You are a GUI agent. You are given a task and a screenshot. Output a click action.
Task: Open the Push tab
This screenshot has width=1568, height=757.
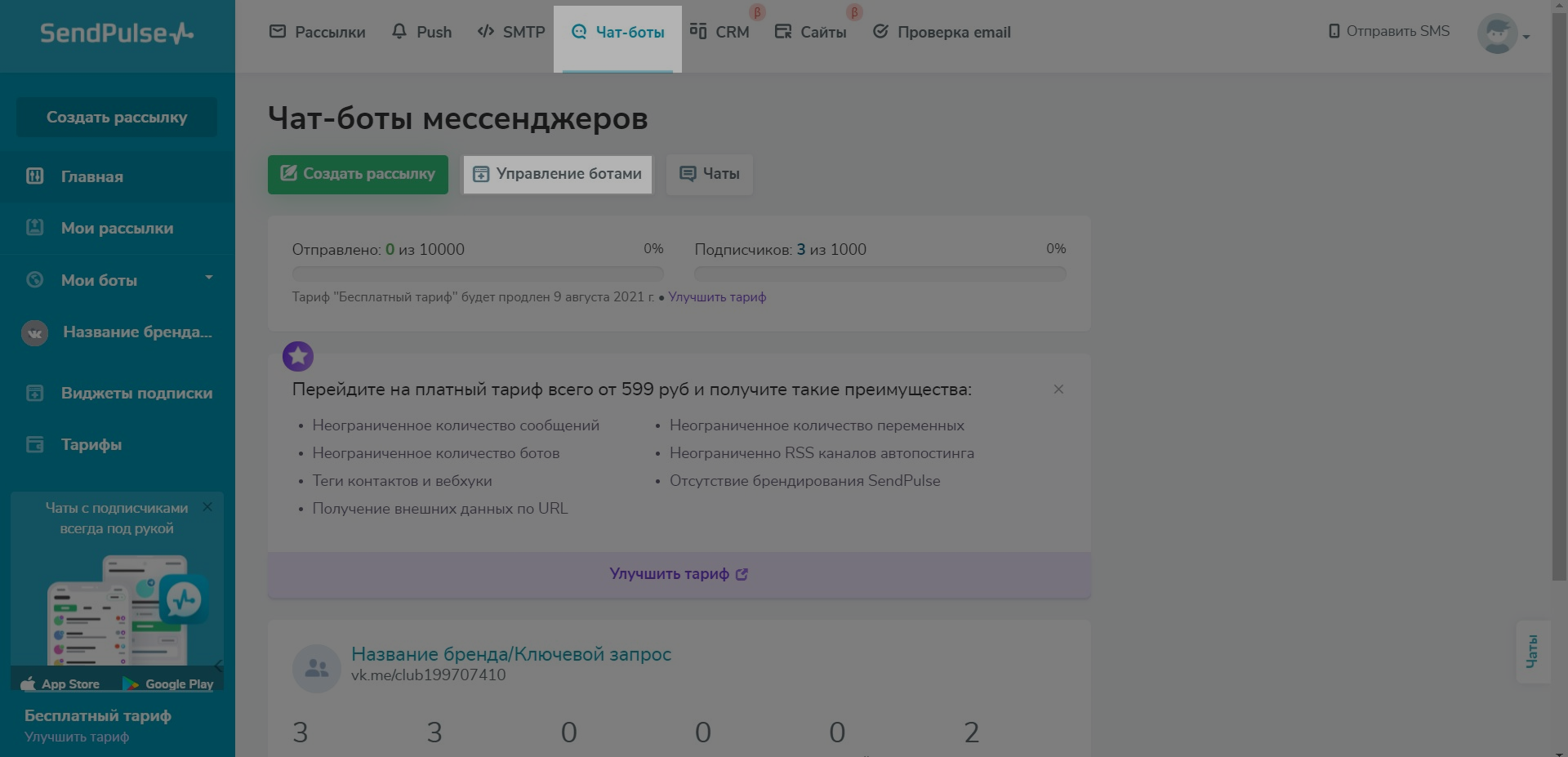(x=421, y=33)
